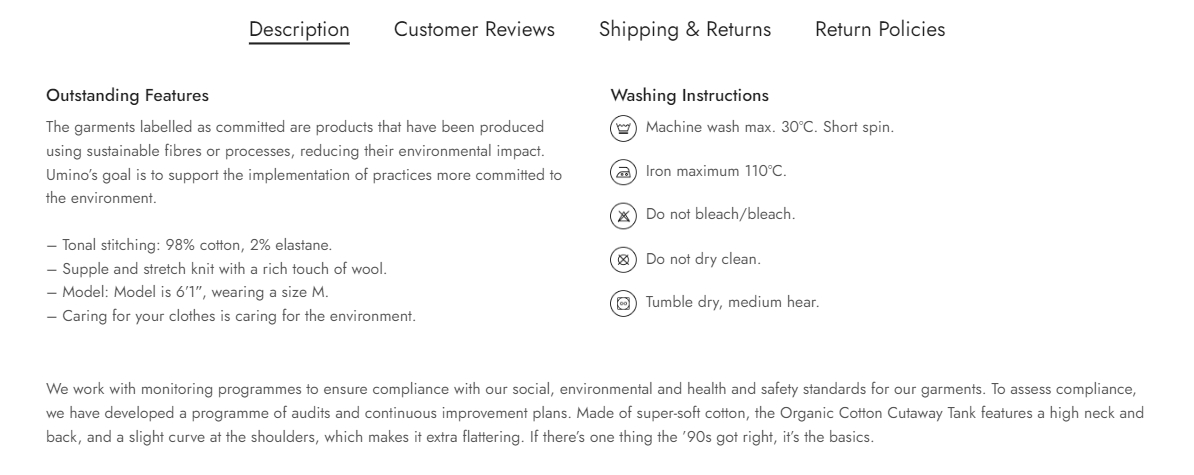Click the 'Caring for your clothes' line
1194x475 pixels.
click(x=231, y=317)
